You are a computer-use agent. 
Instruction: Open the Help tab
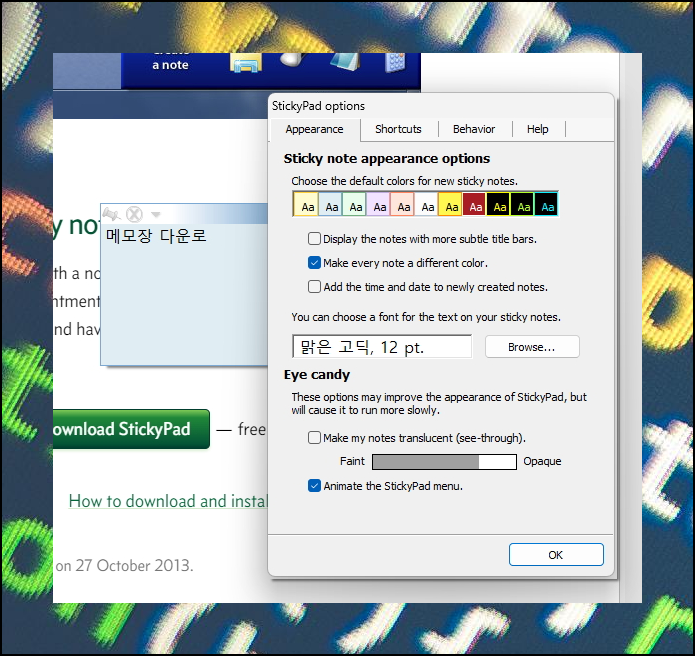[538, 129]
